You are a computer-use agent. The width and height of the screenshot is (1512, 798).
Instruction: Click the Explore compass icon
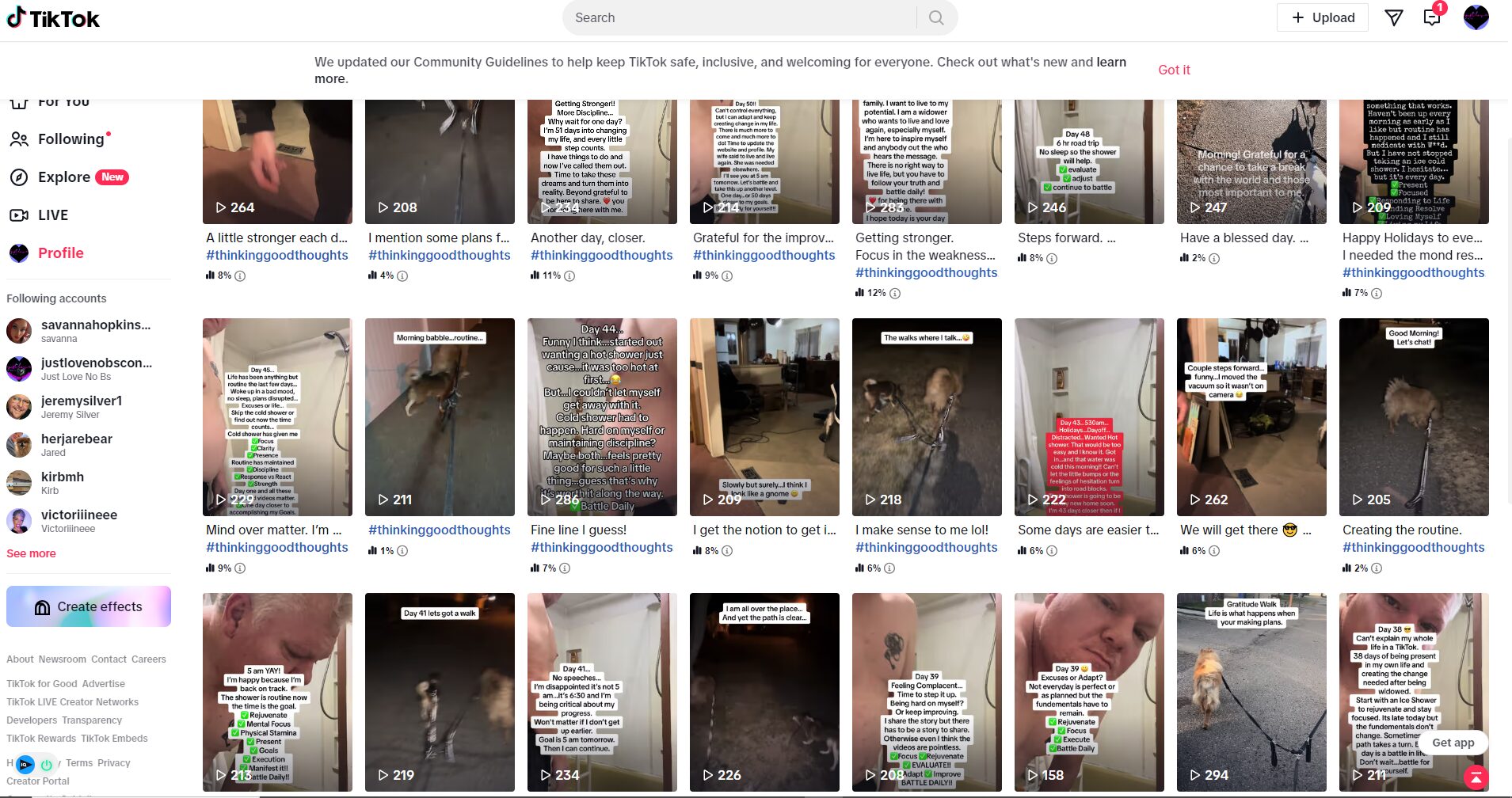click(19, 177)
